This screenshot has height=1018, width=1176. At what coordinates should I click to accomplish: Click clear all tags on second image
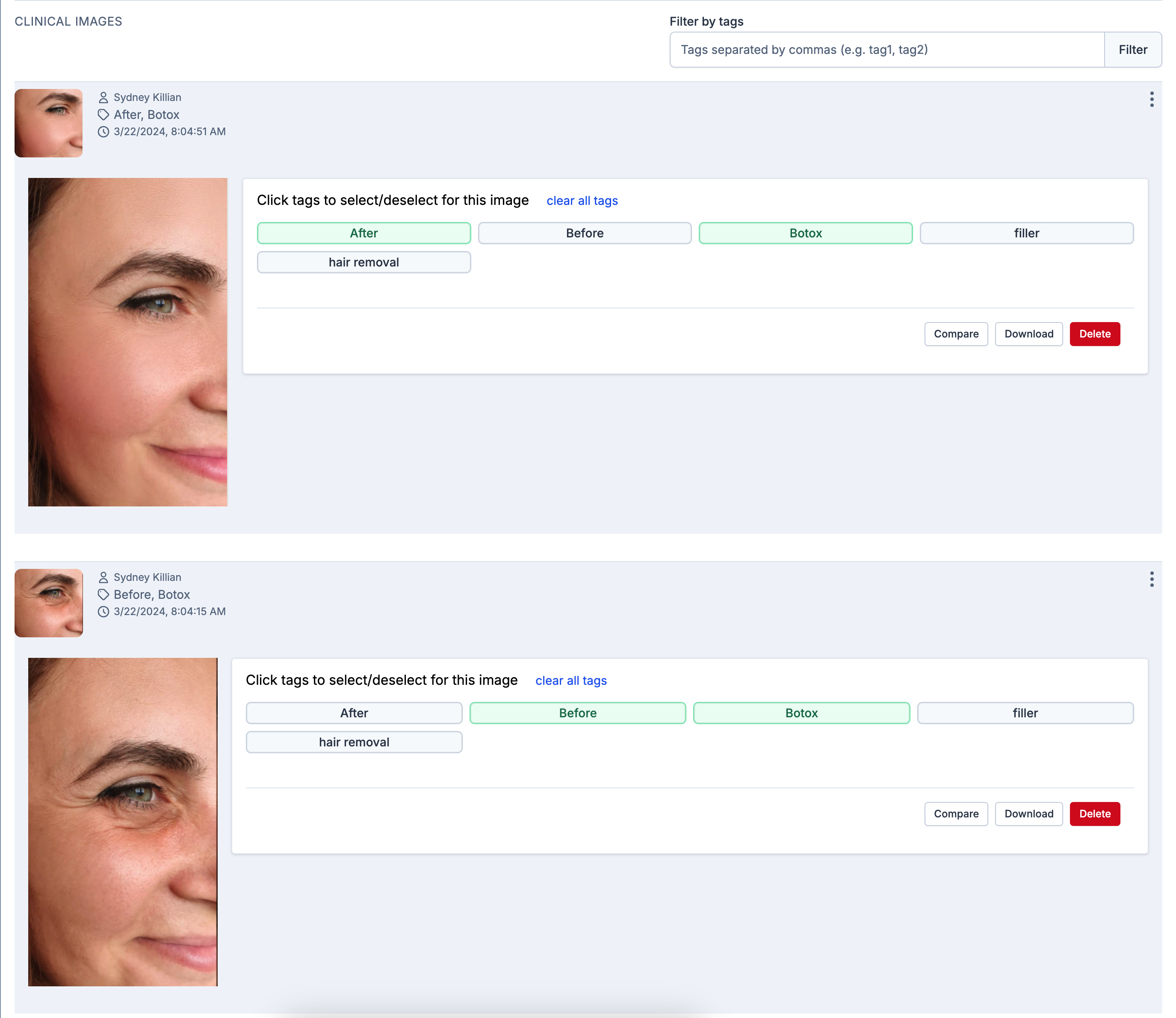[x=571, y=681]
